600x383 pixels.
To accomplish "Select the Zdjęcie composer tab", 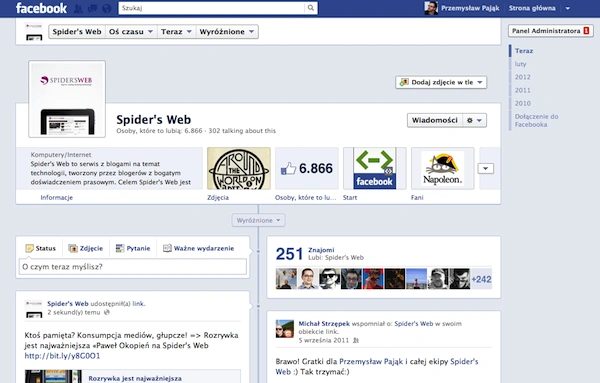I will (86, 248).
